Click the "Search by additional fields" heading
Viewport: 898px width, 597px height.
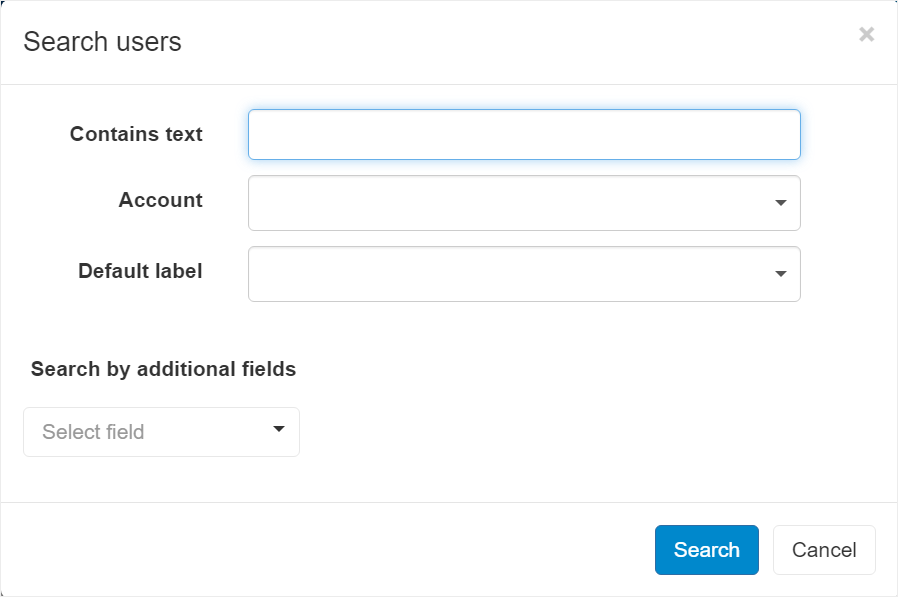(163, 369)
